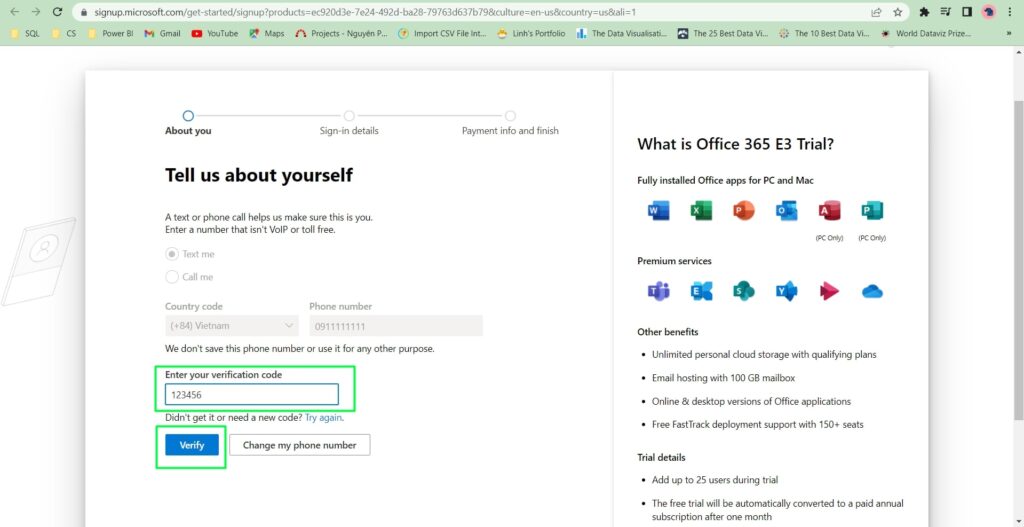This screenshot has width=1024, height=527.
Task: Click the Excel app icon
Action: point(701,211)
